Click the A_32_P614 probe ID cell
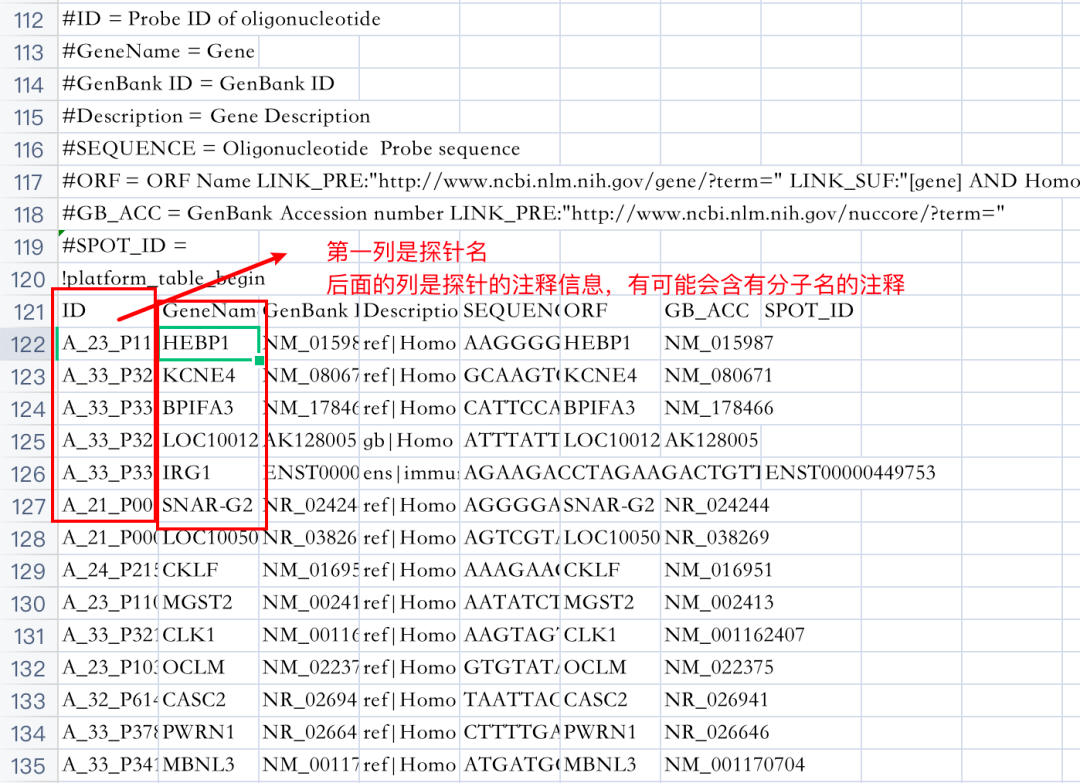Screen dimensions: 1080x783 click(108, 700)
